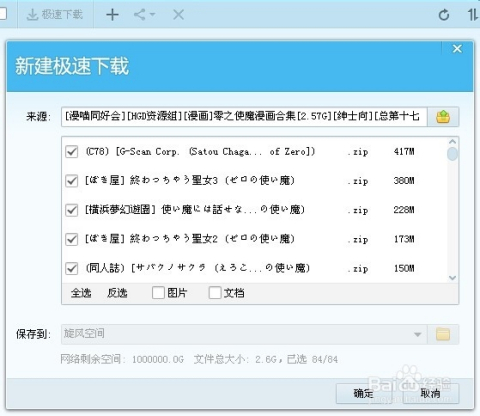
Task: Click the plus add-task icon in the toolbar
Action: point(112,15)
